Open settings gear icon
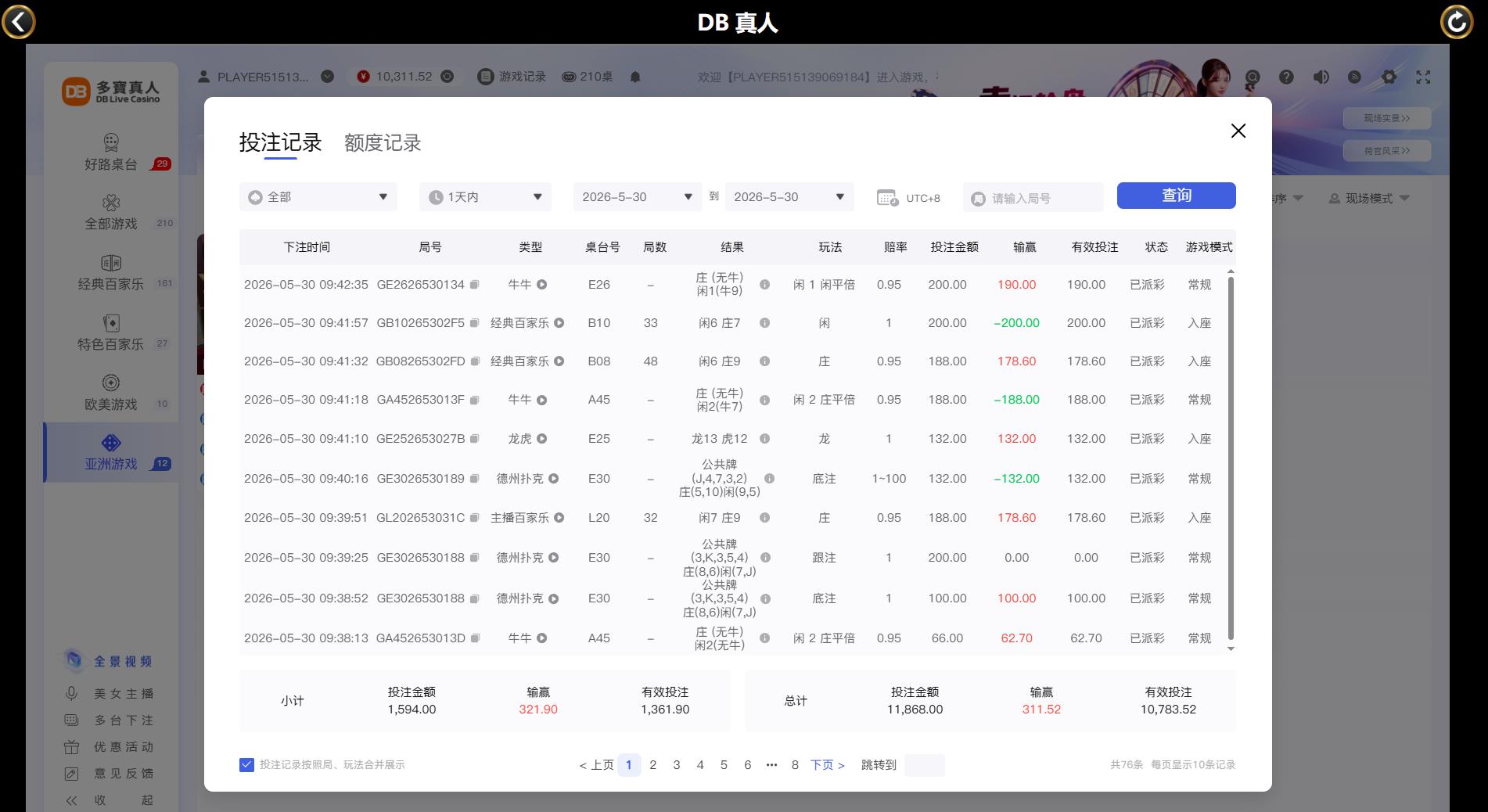This screenshot has height=812, width=1488. click(x=1389, y=77)
